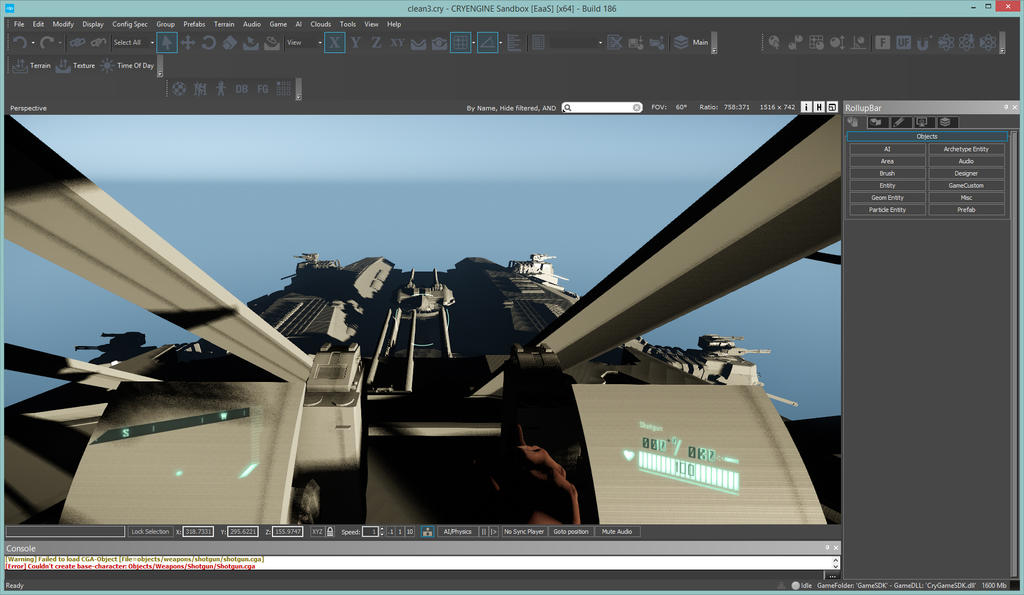Select the Select Terrain tool
The image size is (1024, 595).
pyautogui.click(x=251, y=43)
